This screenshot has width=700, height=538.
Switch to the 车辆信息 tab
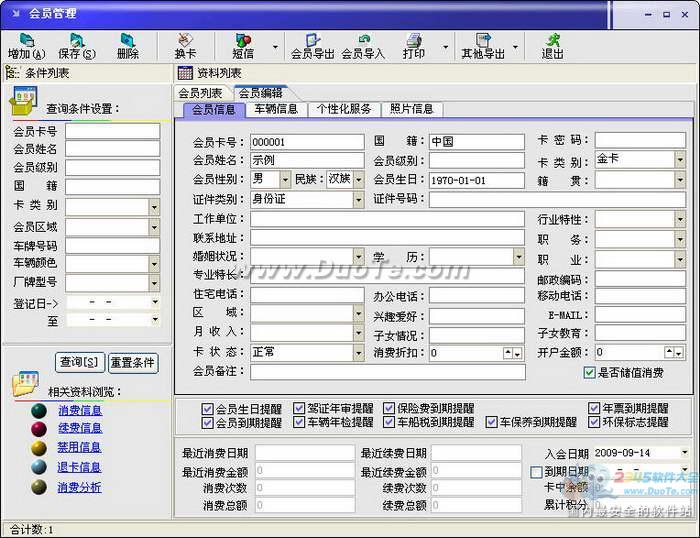tap(276, 109)
